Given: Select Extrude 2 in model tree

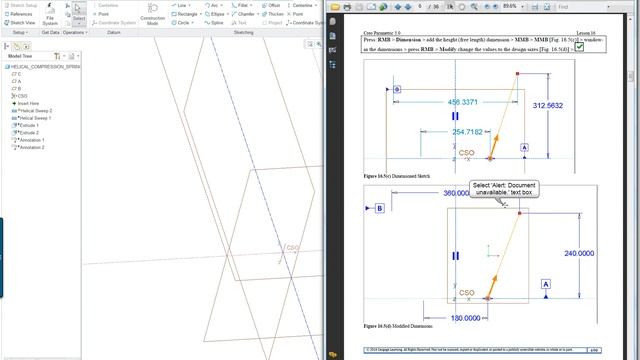Looking at the screenshot, I should pyautogui.click(x=25, y=133).
